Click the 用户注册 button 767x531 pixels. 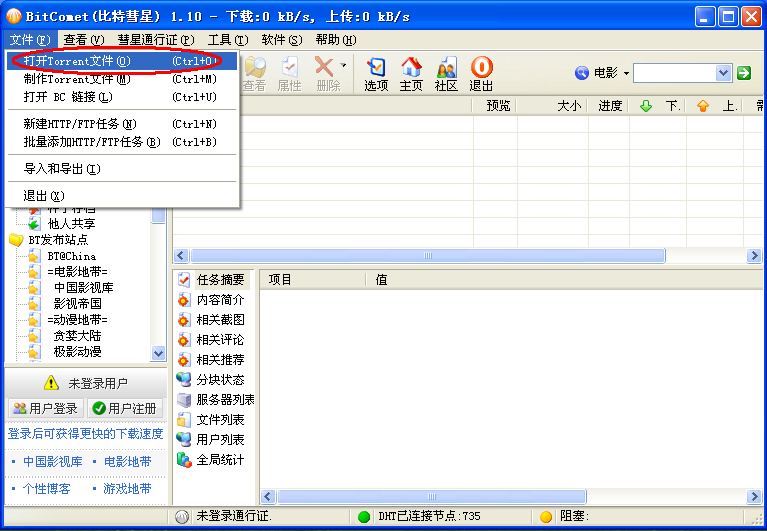(x=125, y=408)
